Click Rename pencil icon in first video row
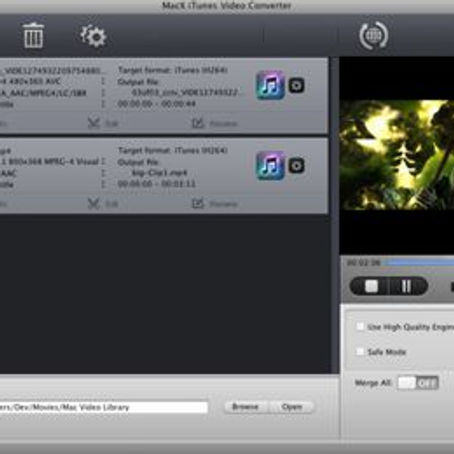This screenshot has height=454, width=454. (198, 123)
